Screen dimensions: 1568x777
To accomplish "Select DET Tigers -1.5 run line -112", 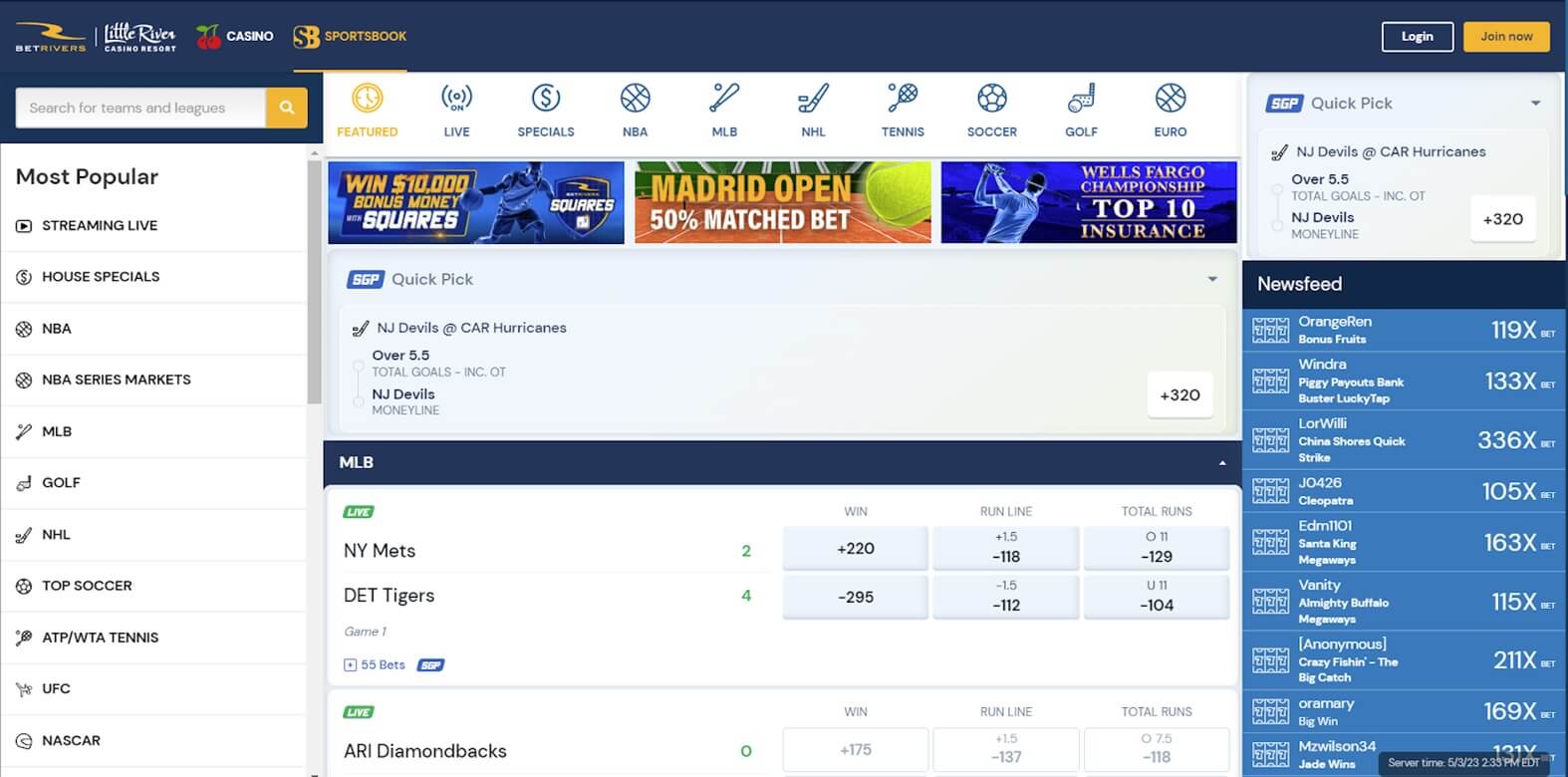I will click(x=1006, y=597).
